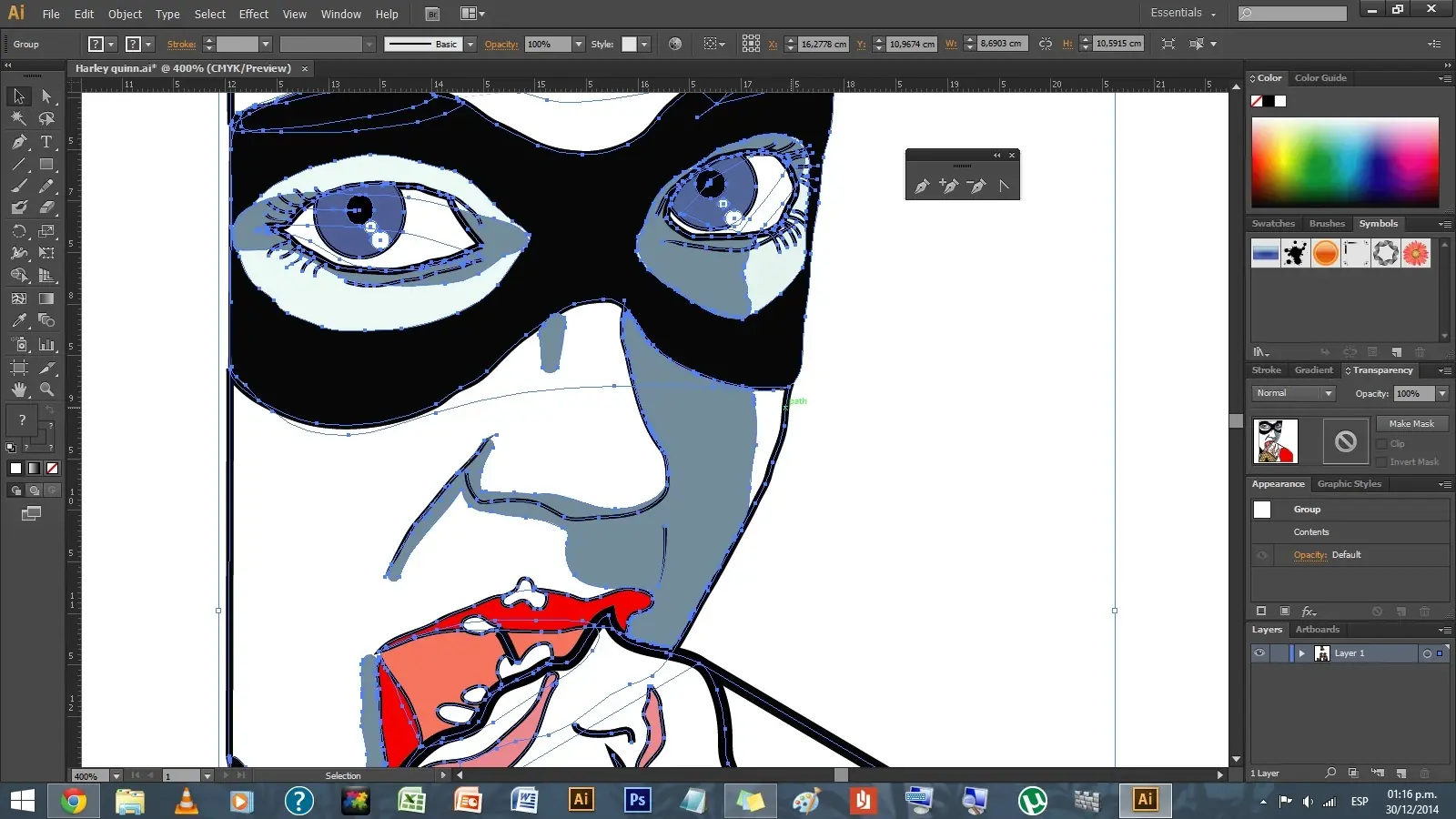Open the Transparency panel opacity dropdown arrow
The height and width of the screenshot is (819, 1456).
point(1442,394)
